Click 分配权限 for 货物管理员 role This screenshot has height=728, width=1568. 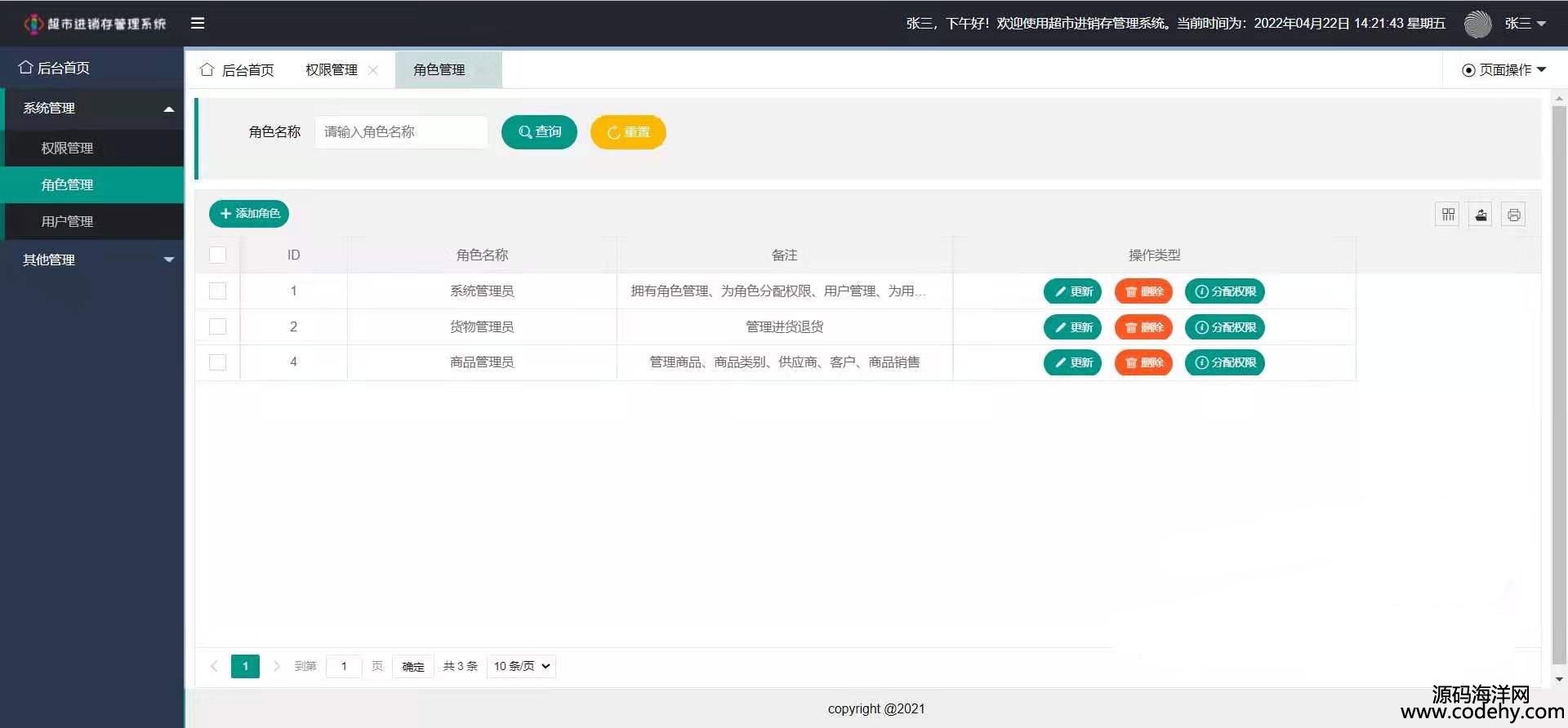click(1224, 327)
